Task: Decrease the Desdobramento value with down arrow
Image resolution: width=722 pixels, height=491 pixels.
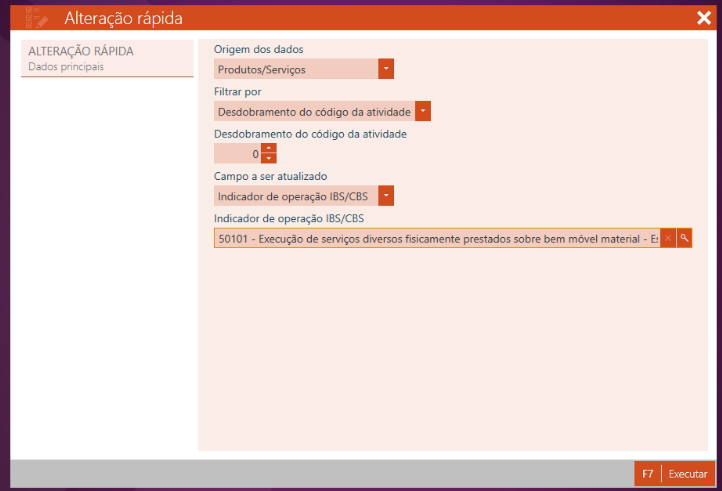Action: click(269, 159)
